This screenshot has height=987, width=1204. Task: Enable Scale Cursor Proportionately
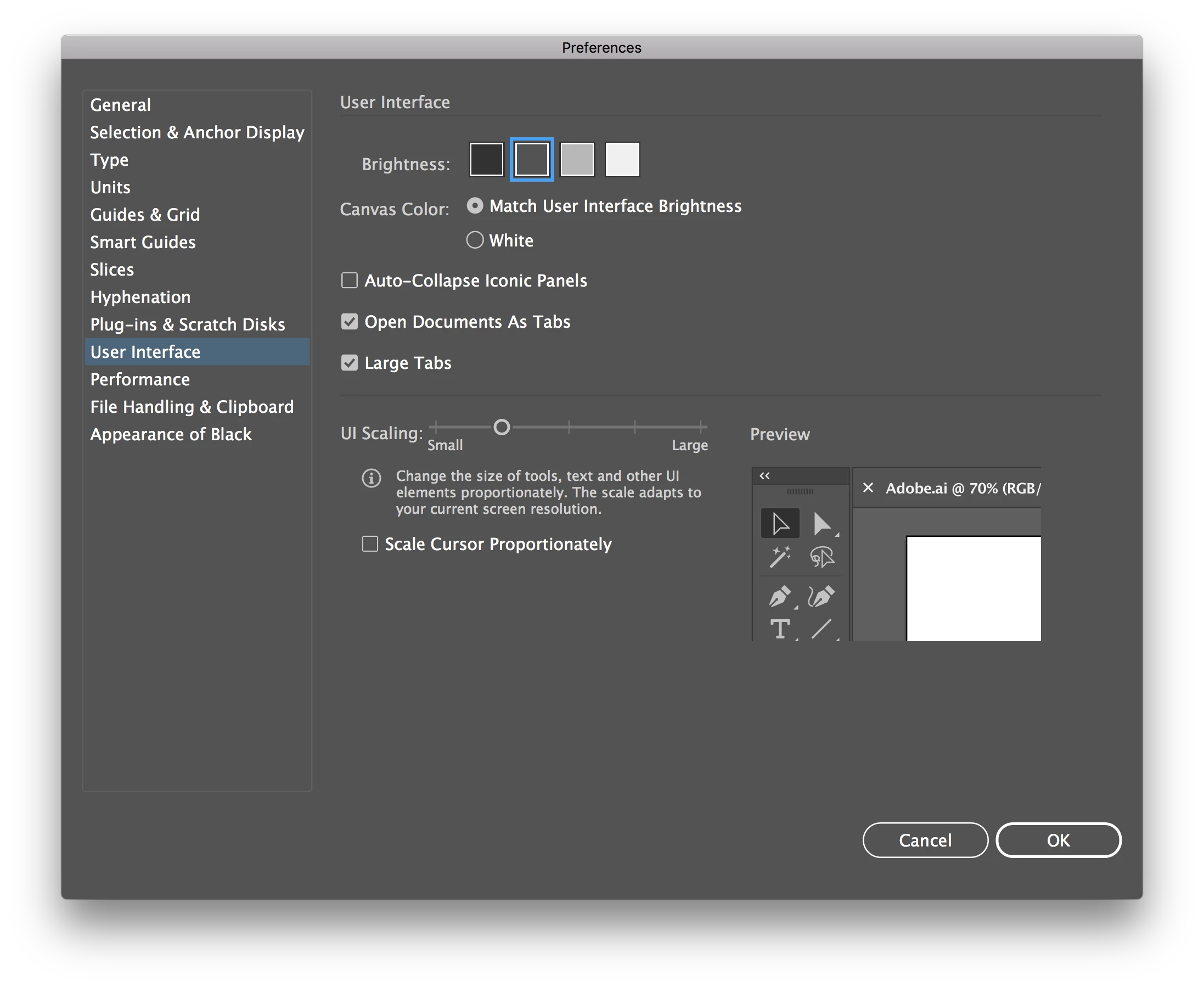click(370, 544)
